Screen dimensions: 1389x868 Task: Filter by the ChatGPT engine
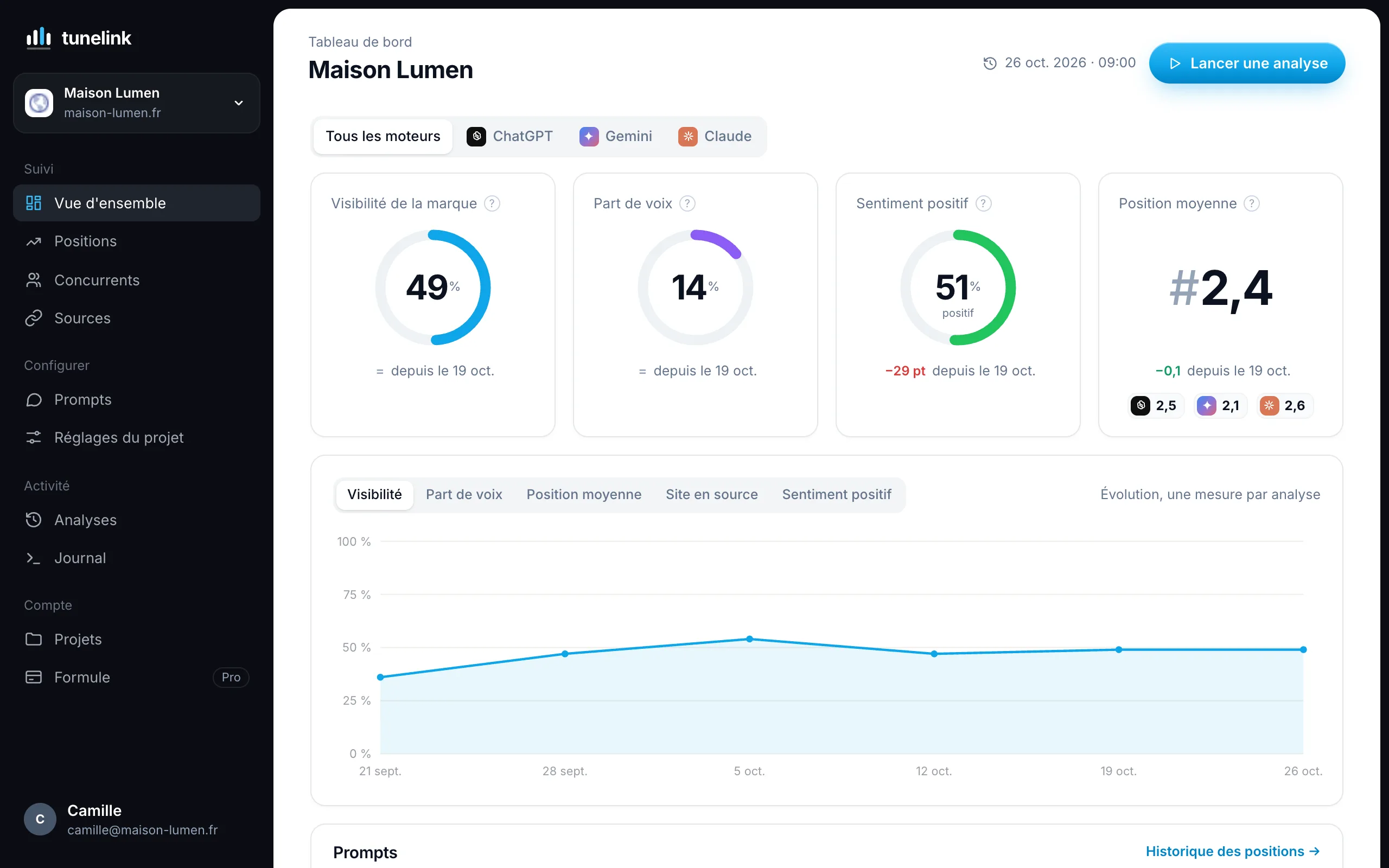pos(509,136)
